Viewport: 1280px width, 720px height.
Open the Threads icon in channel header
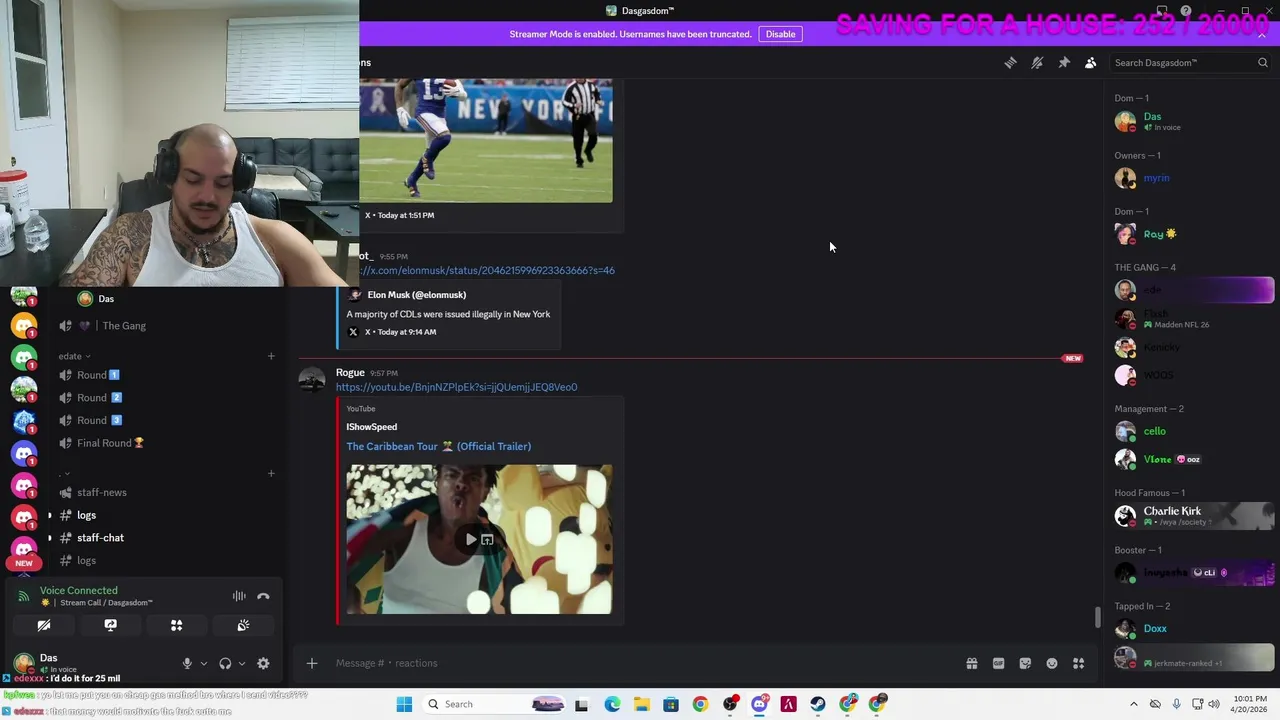[x=1010, y=63]
